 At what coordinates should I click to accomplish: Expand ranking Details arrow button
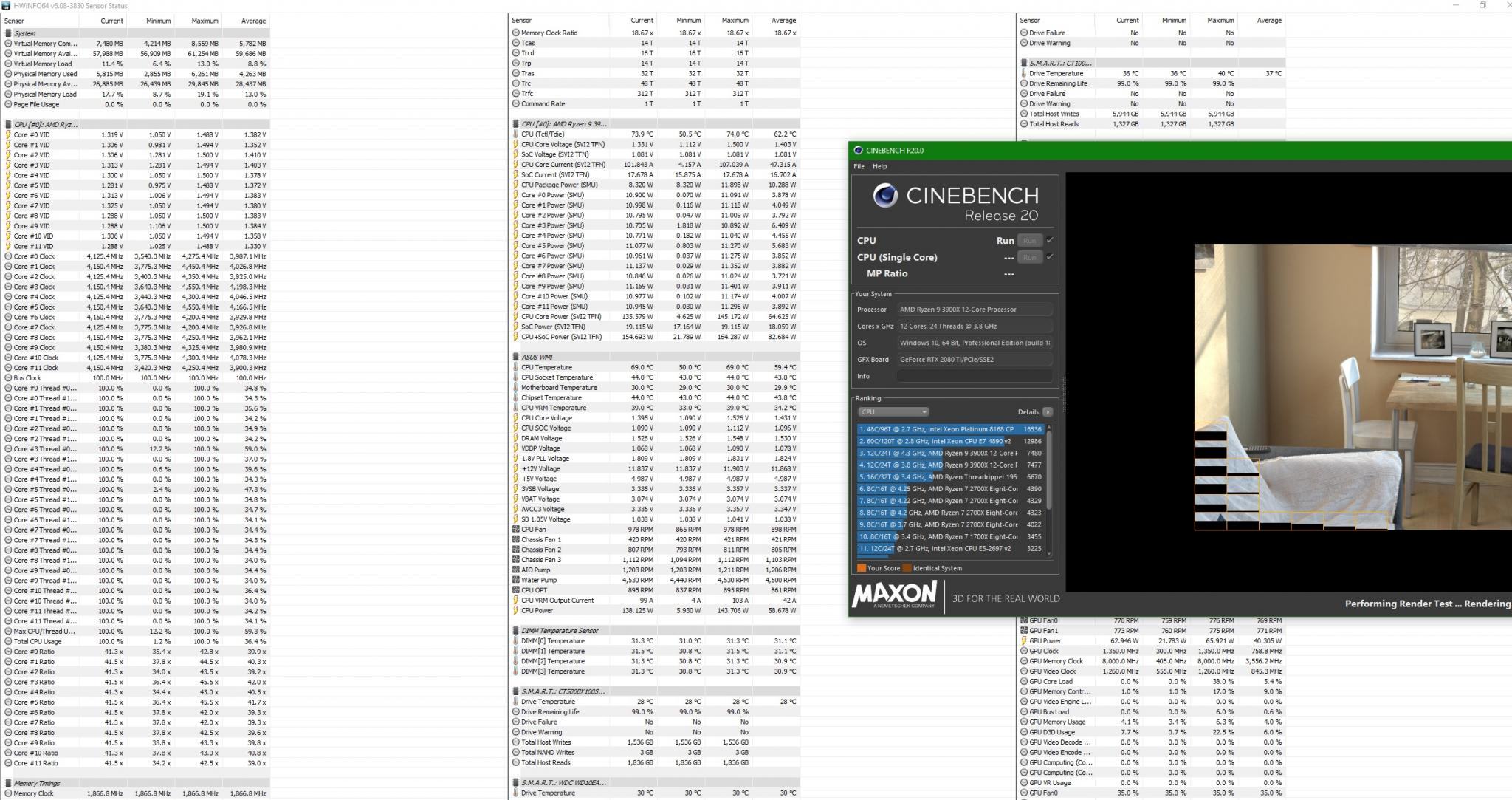(1047, 412)
